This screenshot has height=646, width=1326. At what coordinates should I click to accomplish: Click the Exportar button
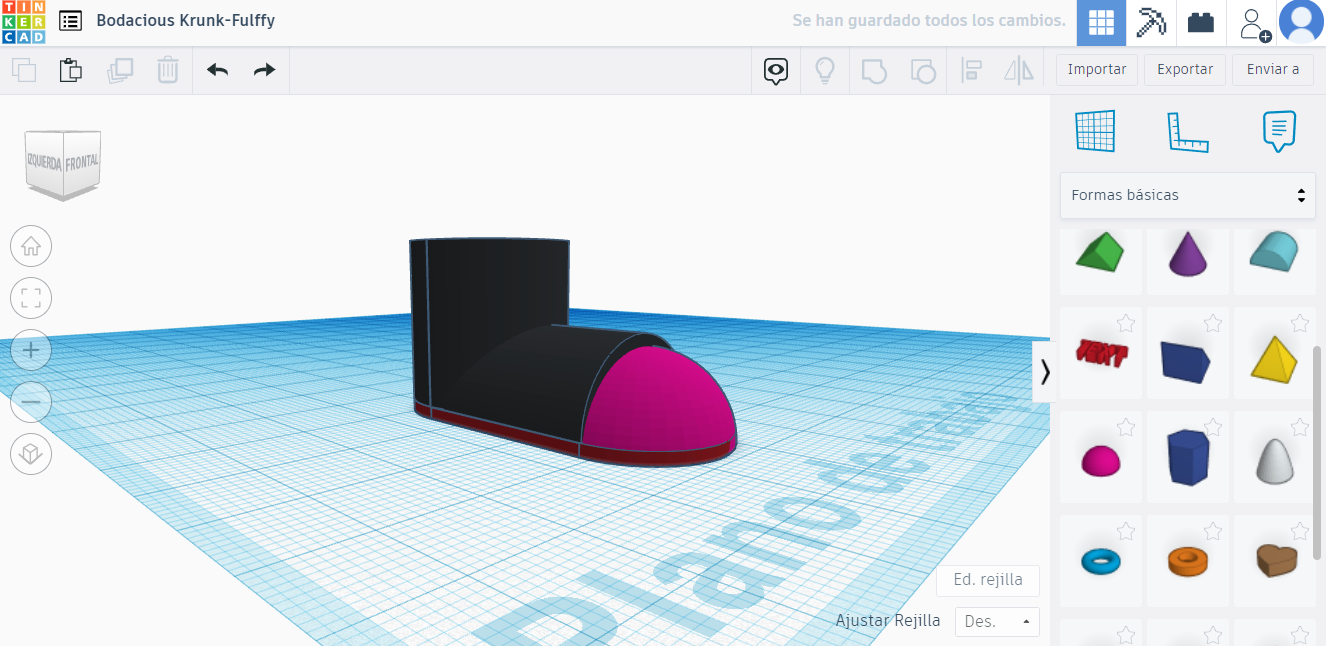click(x=1185, y=69)
